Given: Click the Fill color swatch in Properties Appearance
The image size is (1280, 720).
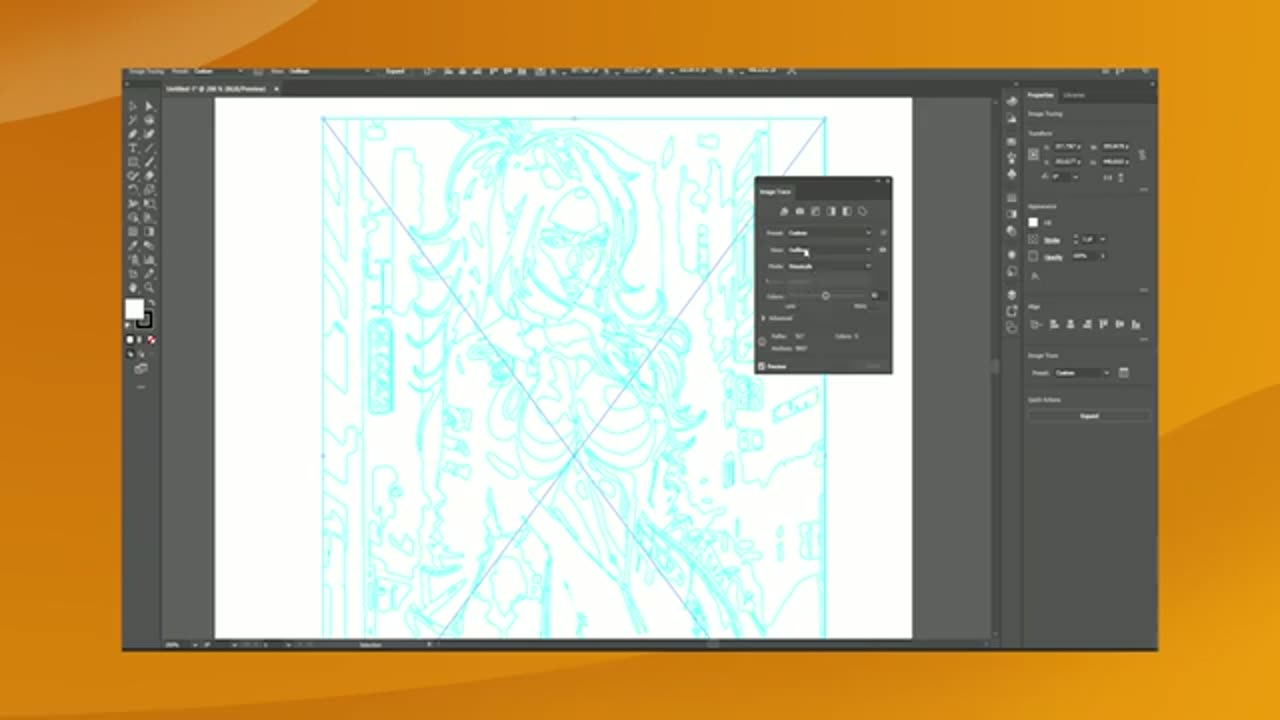Looking at the screenshot, I should 1034,222.
